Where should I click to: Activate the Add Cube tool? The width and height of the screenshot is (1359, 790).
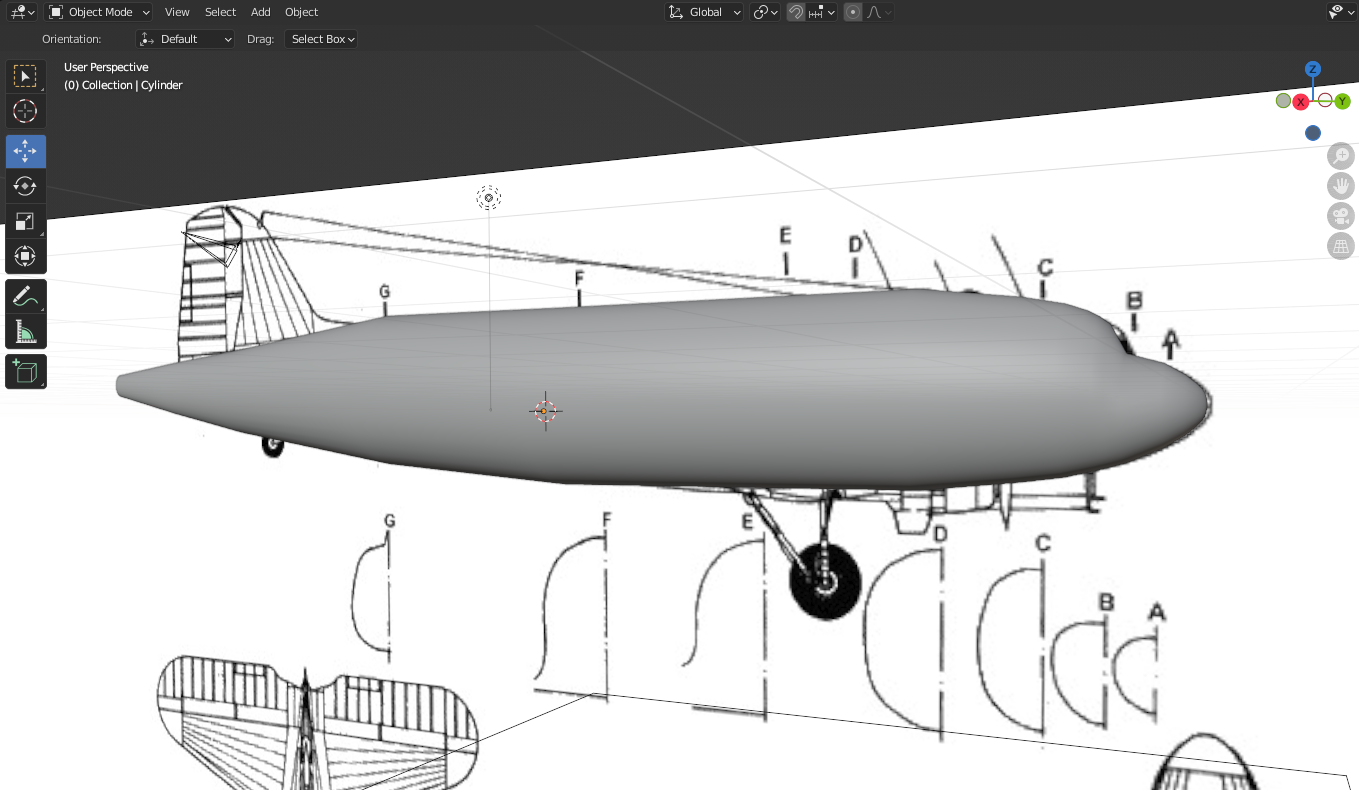point(25,371)
